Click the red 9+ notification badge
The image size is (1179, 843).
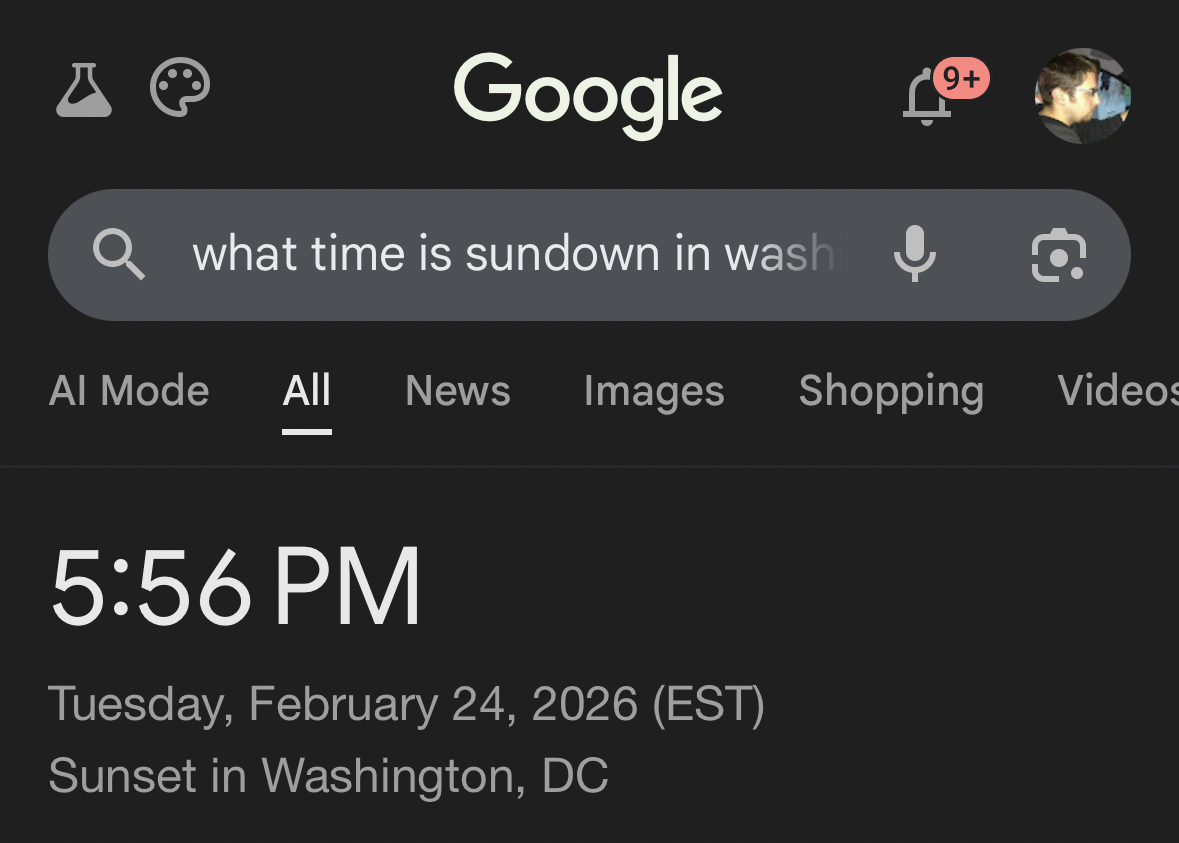point(961,78)
